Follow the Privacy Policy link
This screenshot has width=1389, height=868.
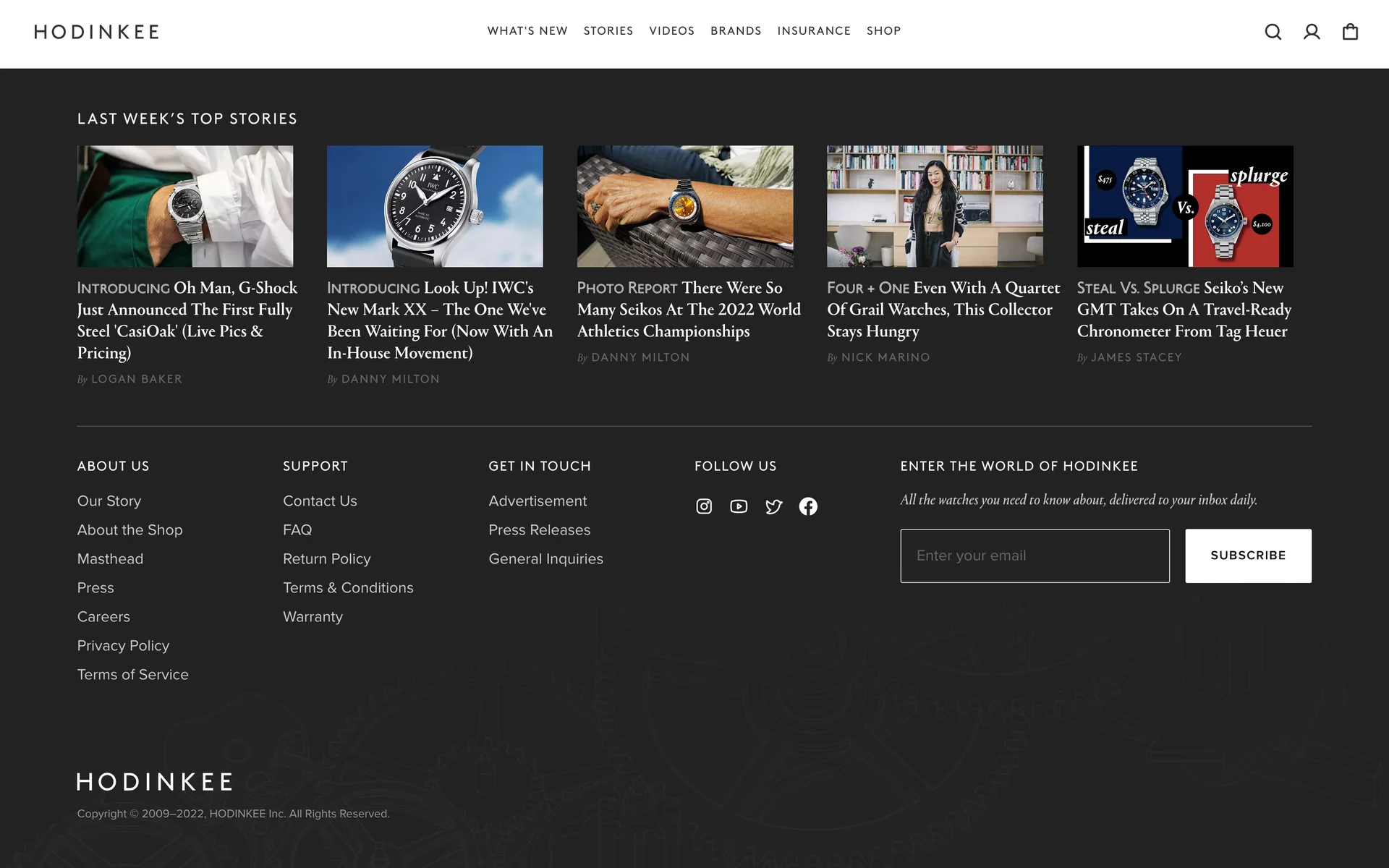pyautogui.click(x=123, y=646)
